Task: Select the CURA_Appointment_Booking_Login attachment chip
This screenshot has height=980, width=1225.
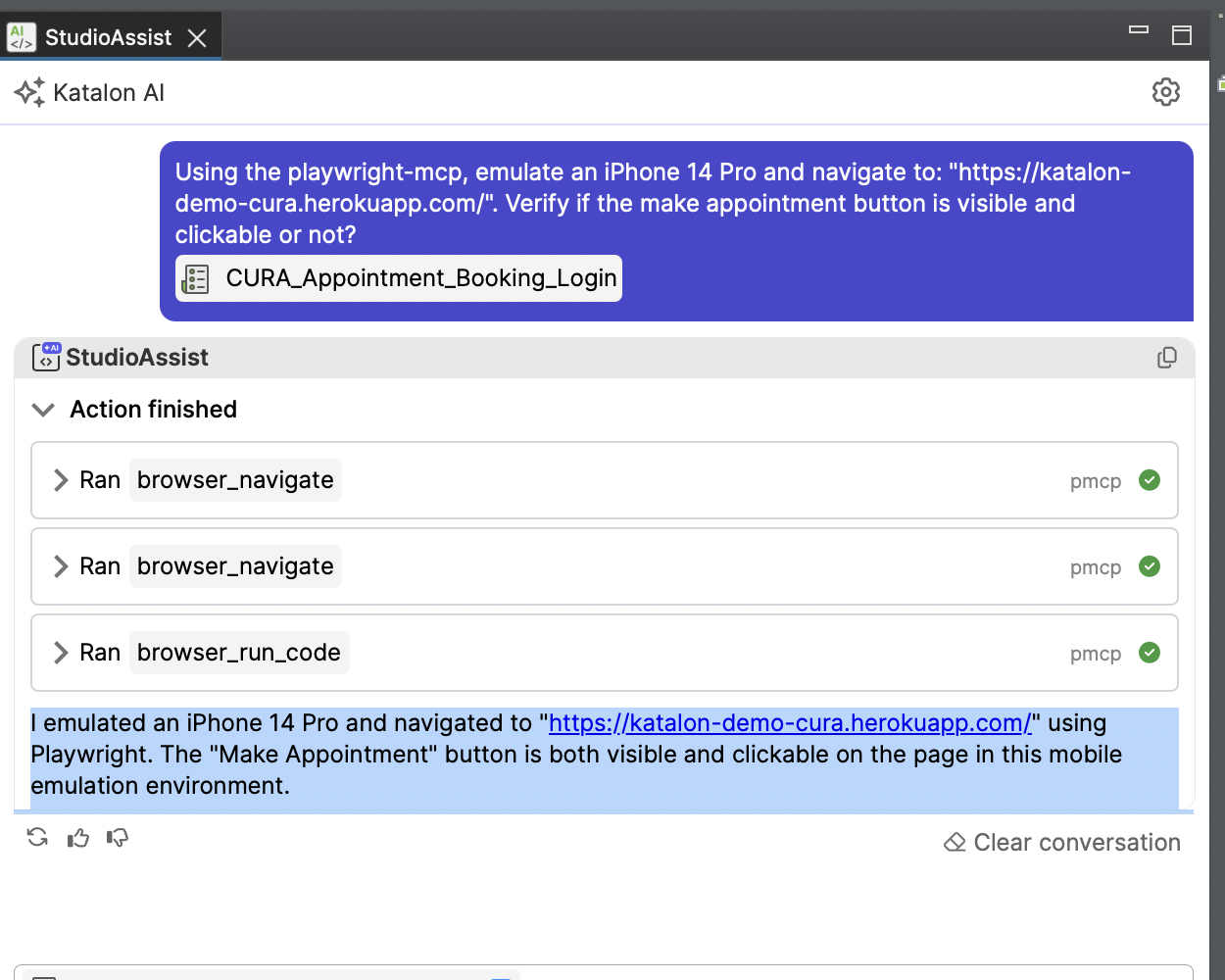Action: tap(398, 278)
